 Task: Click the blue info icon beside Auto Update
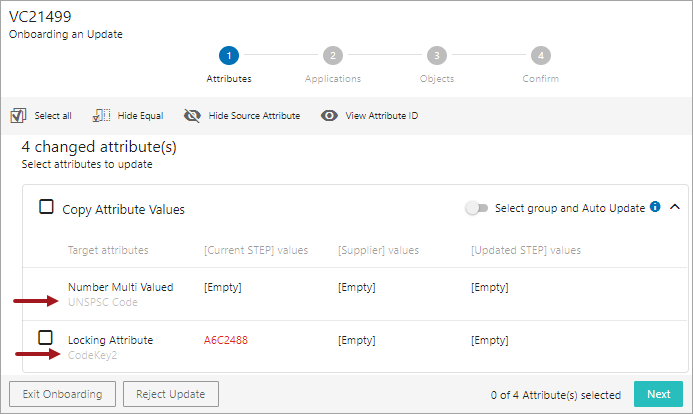(x=655, y=207)
